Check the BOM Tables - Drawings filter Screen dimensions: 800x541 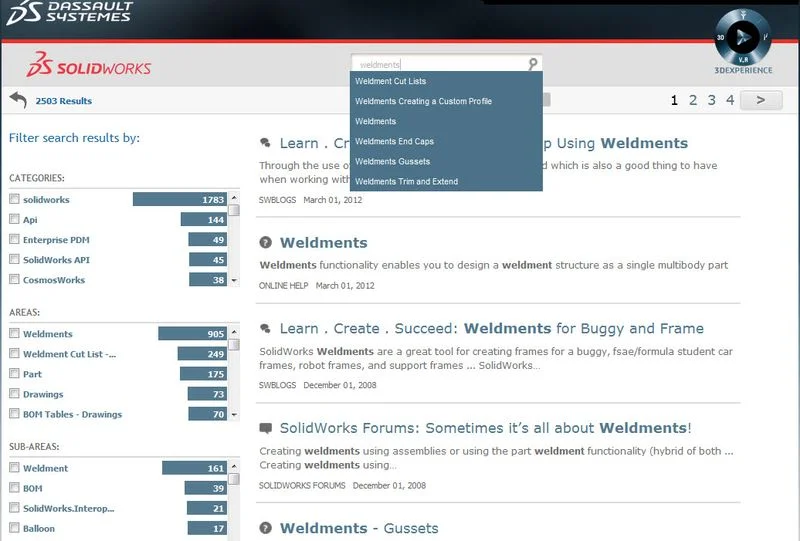pyautogui.click(x=14, y=413)
